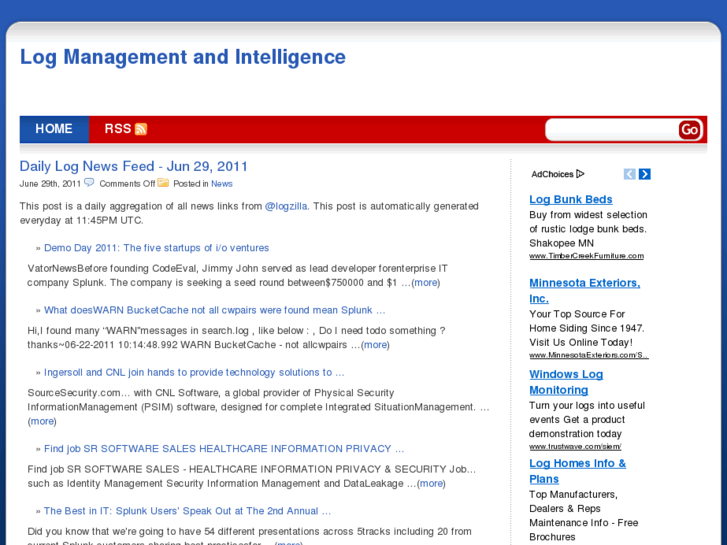Click the folder icon before Posted in
The width and height of the screenshot is (727, 545).
163,182
